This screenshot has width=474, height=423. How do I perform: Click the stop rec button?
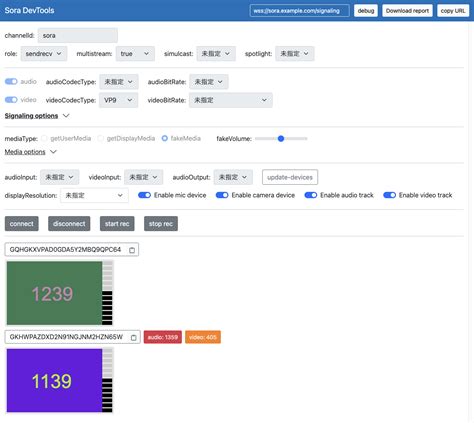pyautogui.click(x=161, y=224)
